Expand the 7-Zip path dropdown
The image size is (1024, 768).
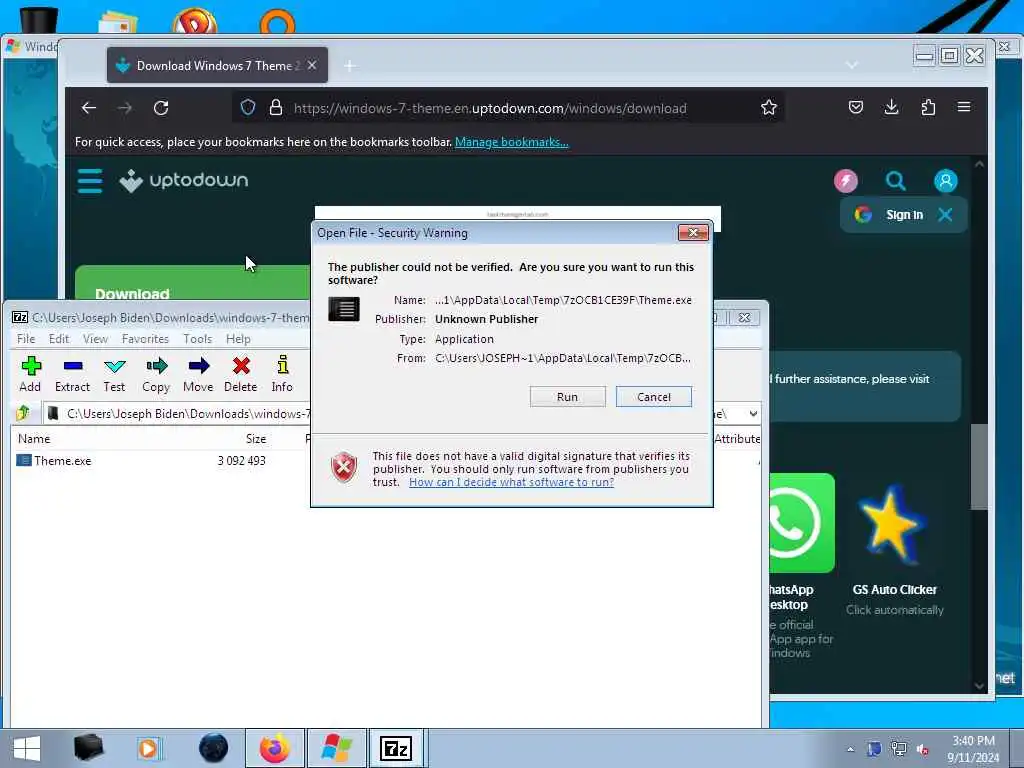coord(753,413)
